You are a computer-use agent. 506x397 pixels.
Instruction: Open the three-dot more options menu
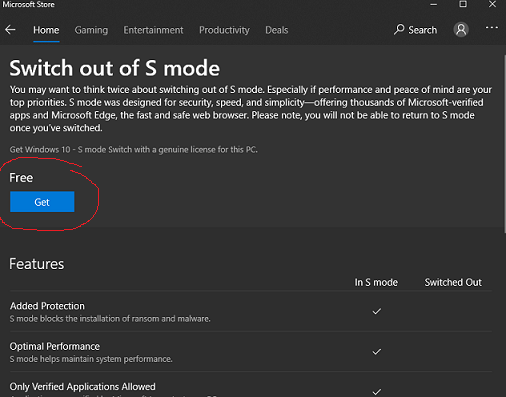pyautogui.click(x=492, y=28)
